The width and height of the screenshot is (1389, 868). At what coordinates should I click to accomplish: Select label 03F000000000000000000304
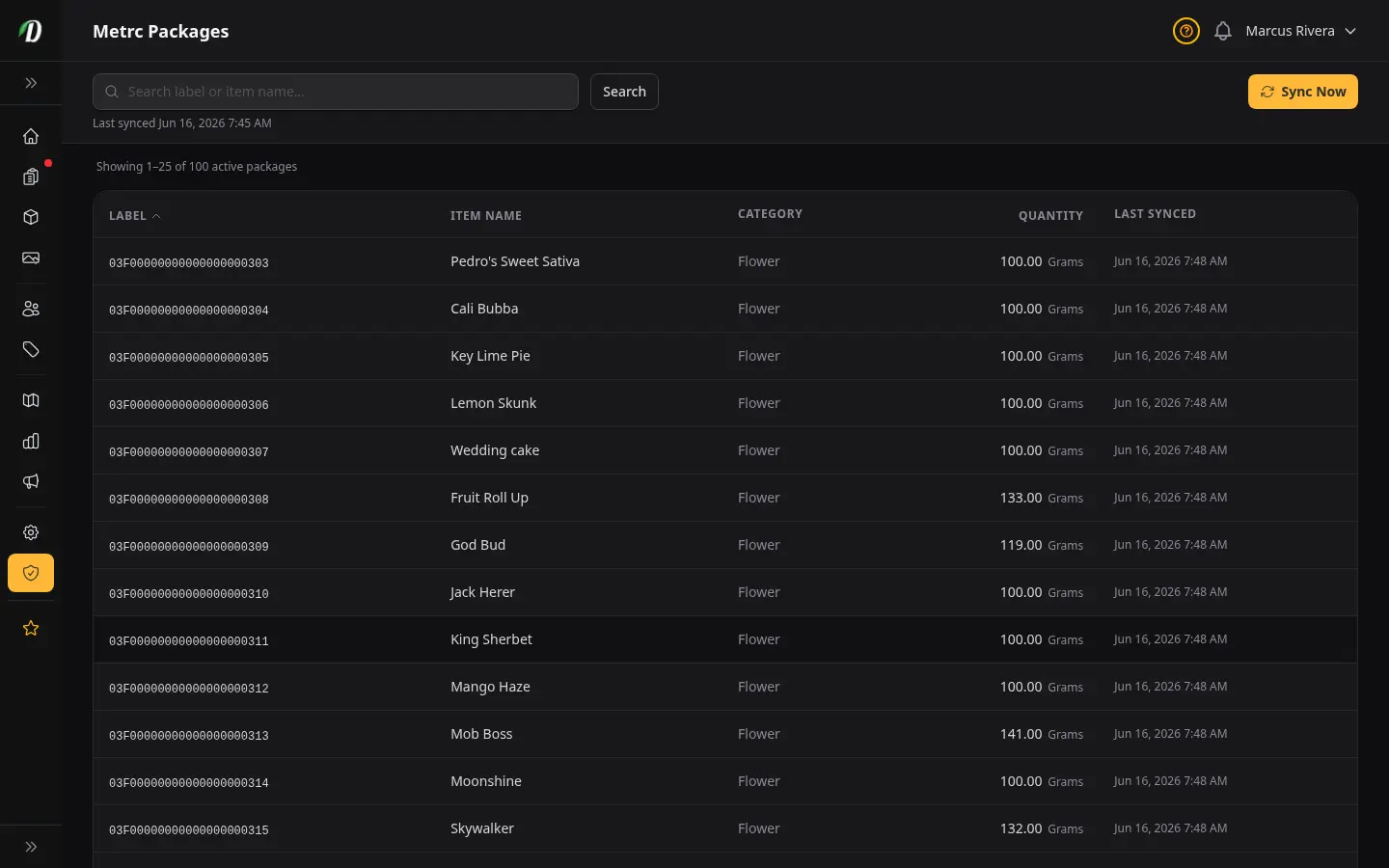pos(189,311)
